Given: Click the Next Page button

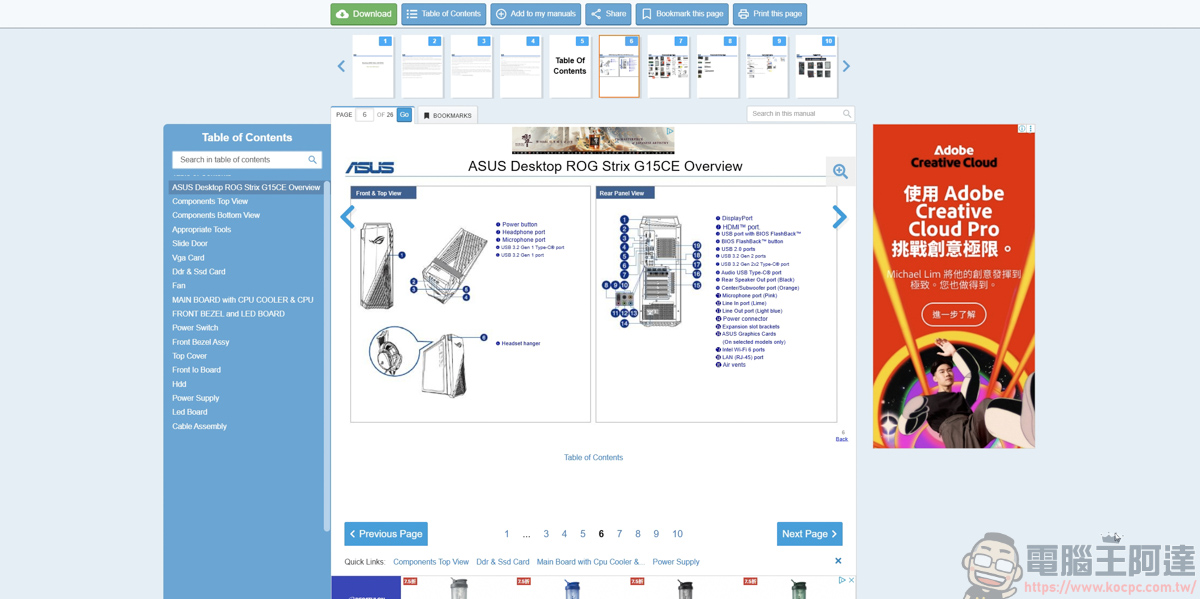Looking at the screenshot, I should 810,534.
